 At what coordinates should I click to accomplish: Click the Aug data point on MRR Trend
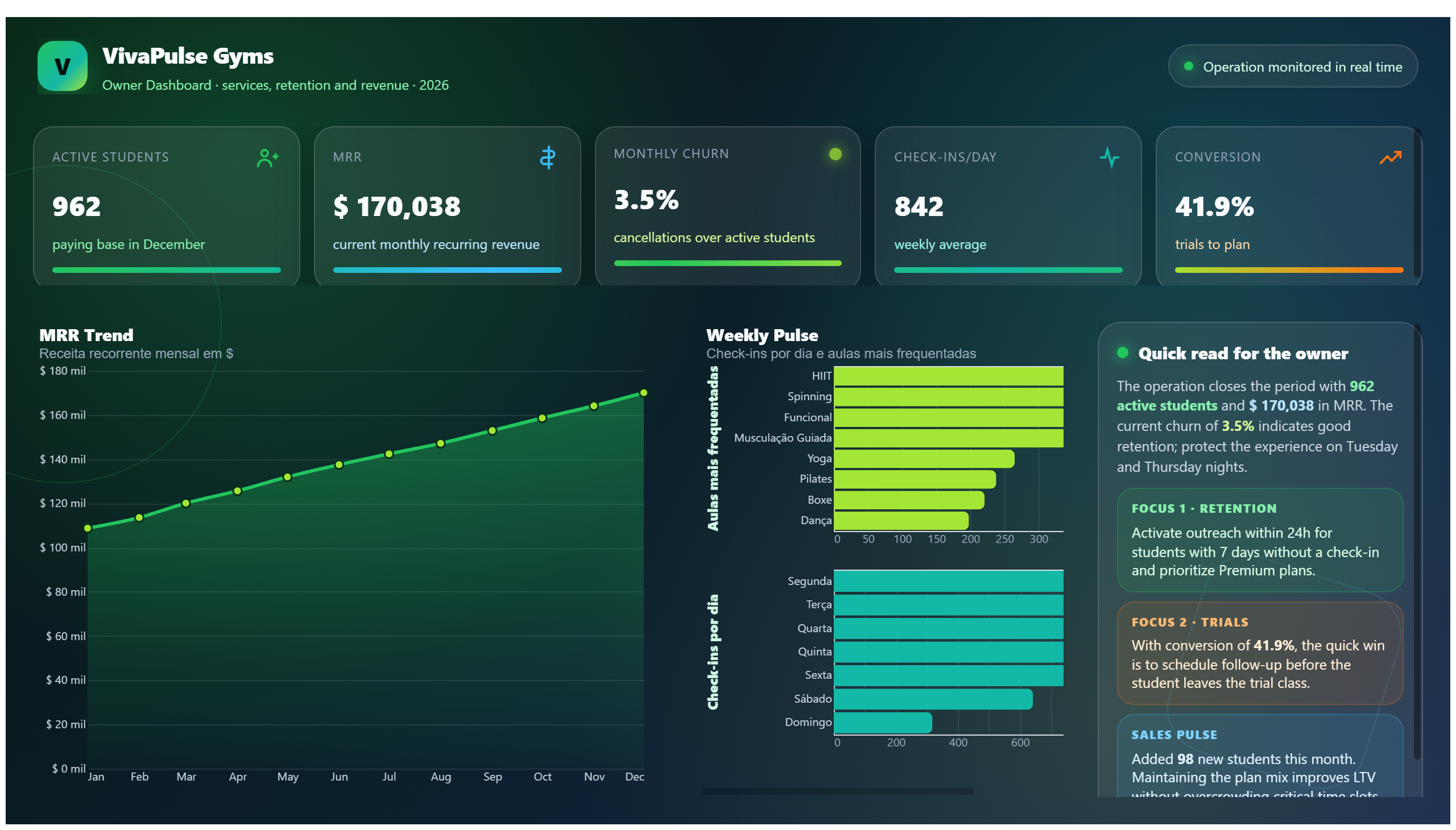(441, 443)
